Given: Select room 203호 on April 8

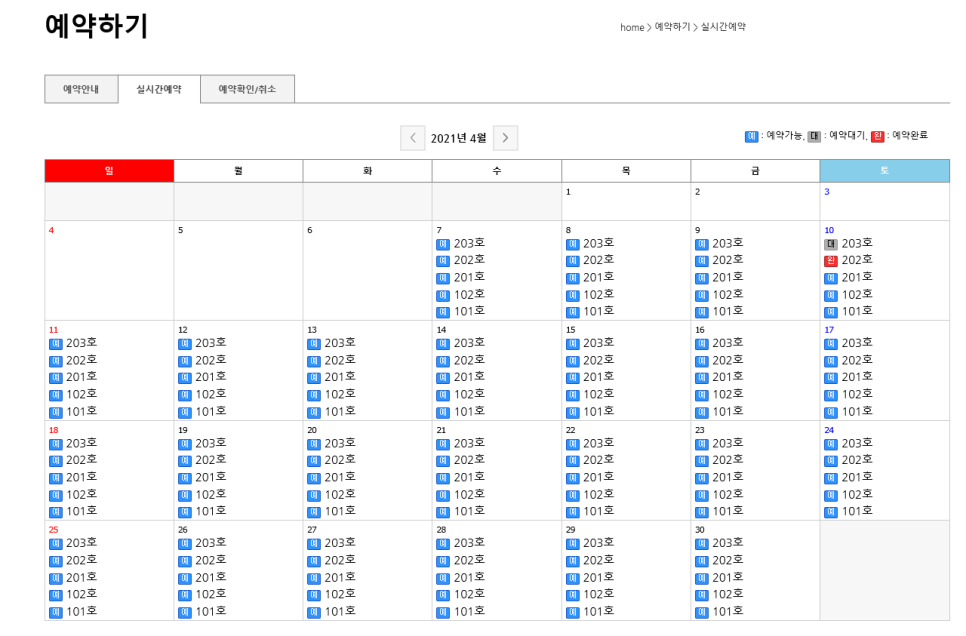Looking at the screenshot, I should [x=598, y=243].
